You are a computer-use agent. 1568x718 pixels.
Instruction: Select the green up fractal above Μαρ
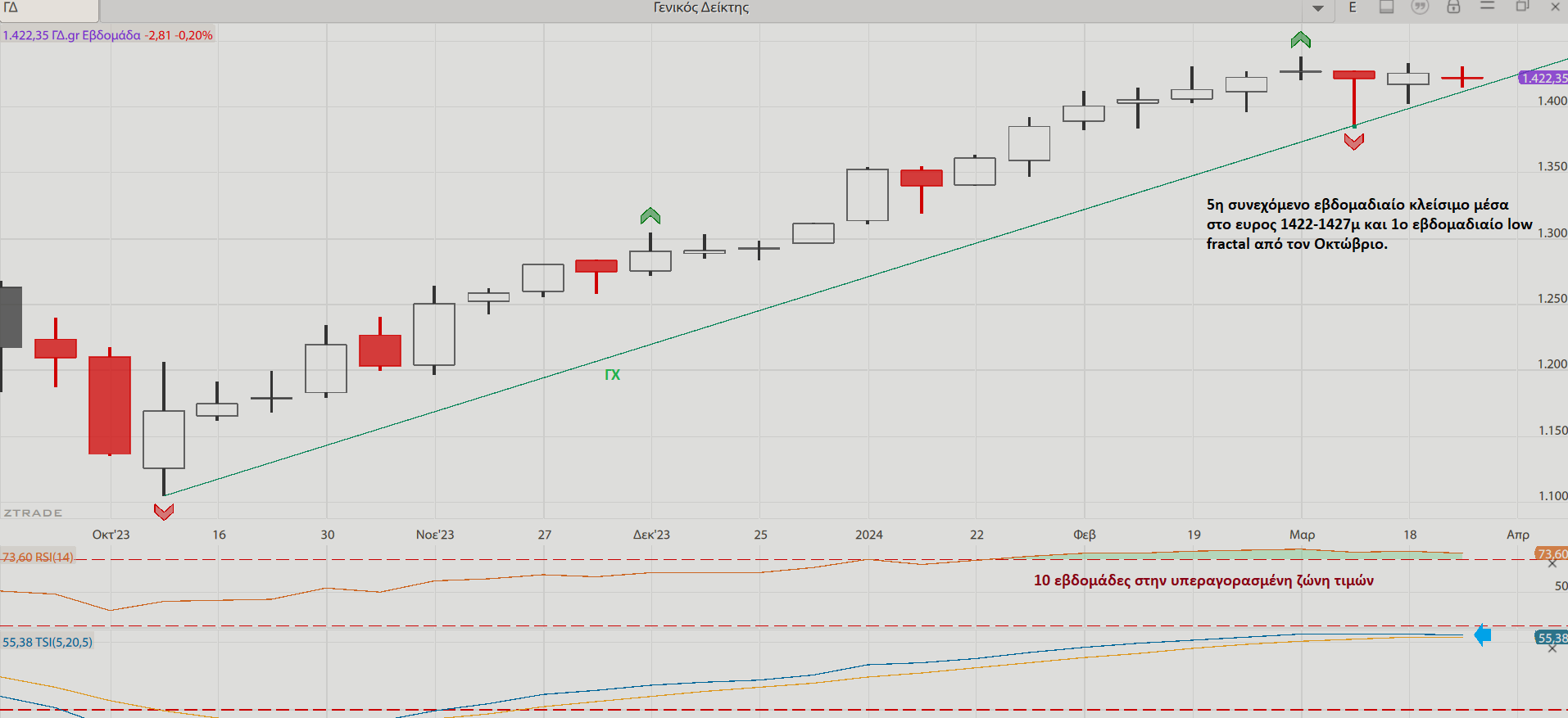(1300, 39)
